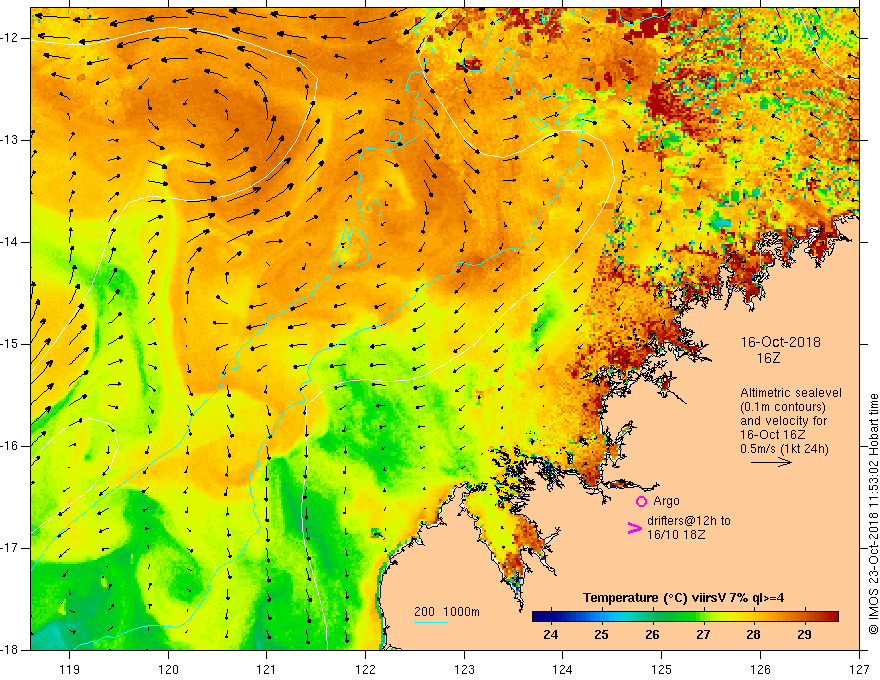Click the 25 value on temperature scale
The height and width of the screenshot is (680, 880).
pyautogui.click(x=602, y=635)
